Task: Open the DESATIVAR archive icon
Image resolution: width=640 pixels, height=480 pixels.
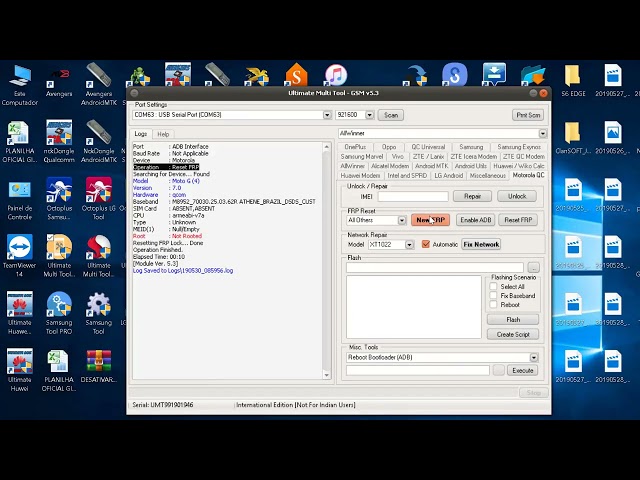Action: [98, 367]
